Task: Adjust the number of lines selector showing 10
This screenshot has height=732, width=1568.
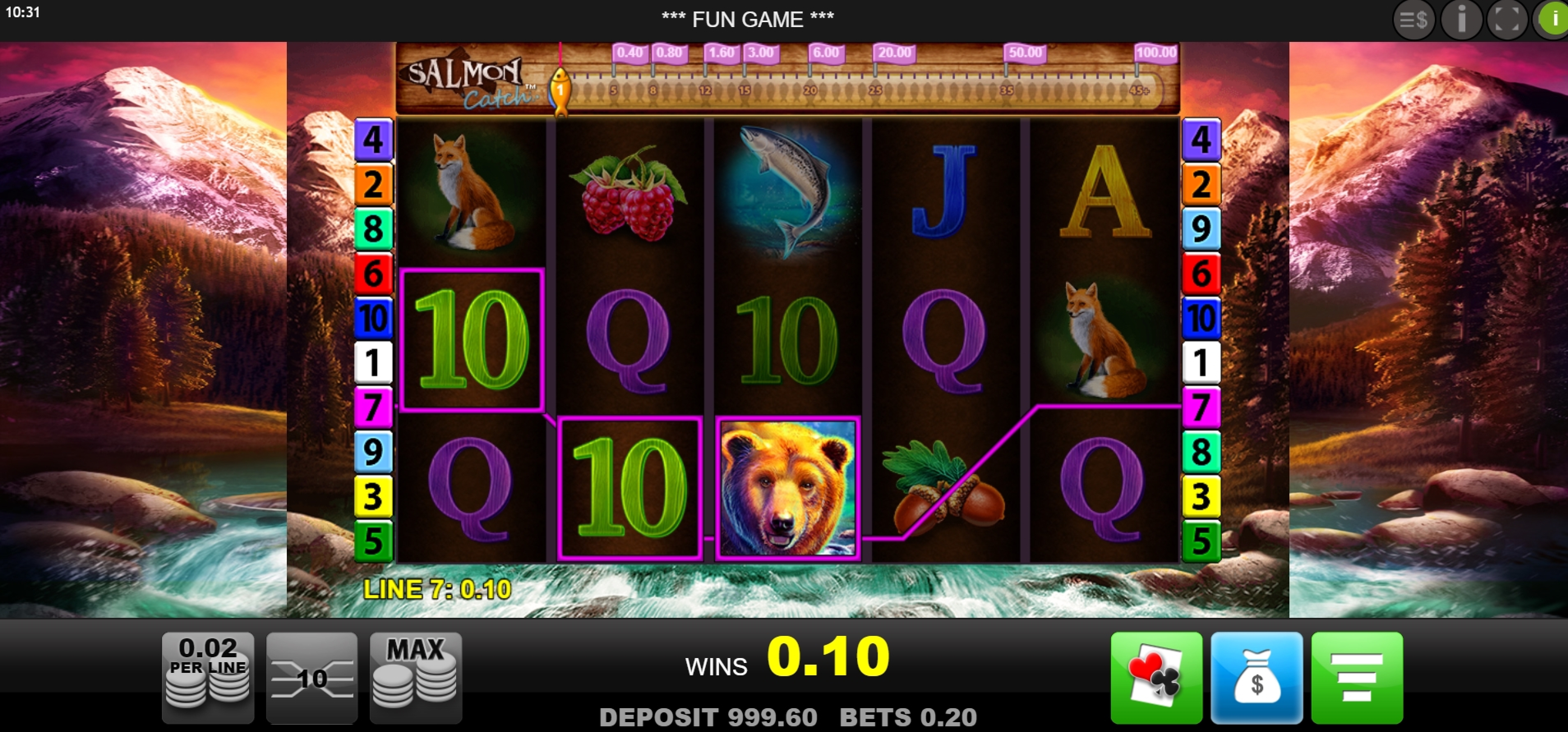Action: click(311, 677)
